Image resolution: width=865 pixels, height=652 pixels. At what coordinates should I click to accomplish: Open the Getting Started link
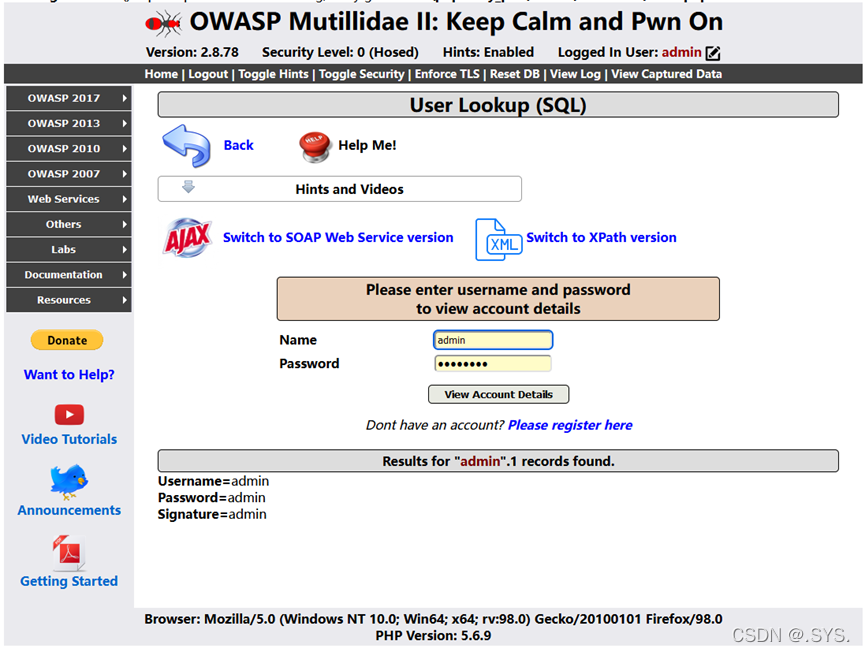pos(69,581)
